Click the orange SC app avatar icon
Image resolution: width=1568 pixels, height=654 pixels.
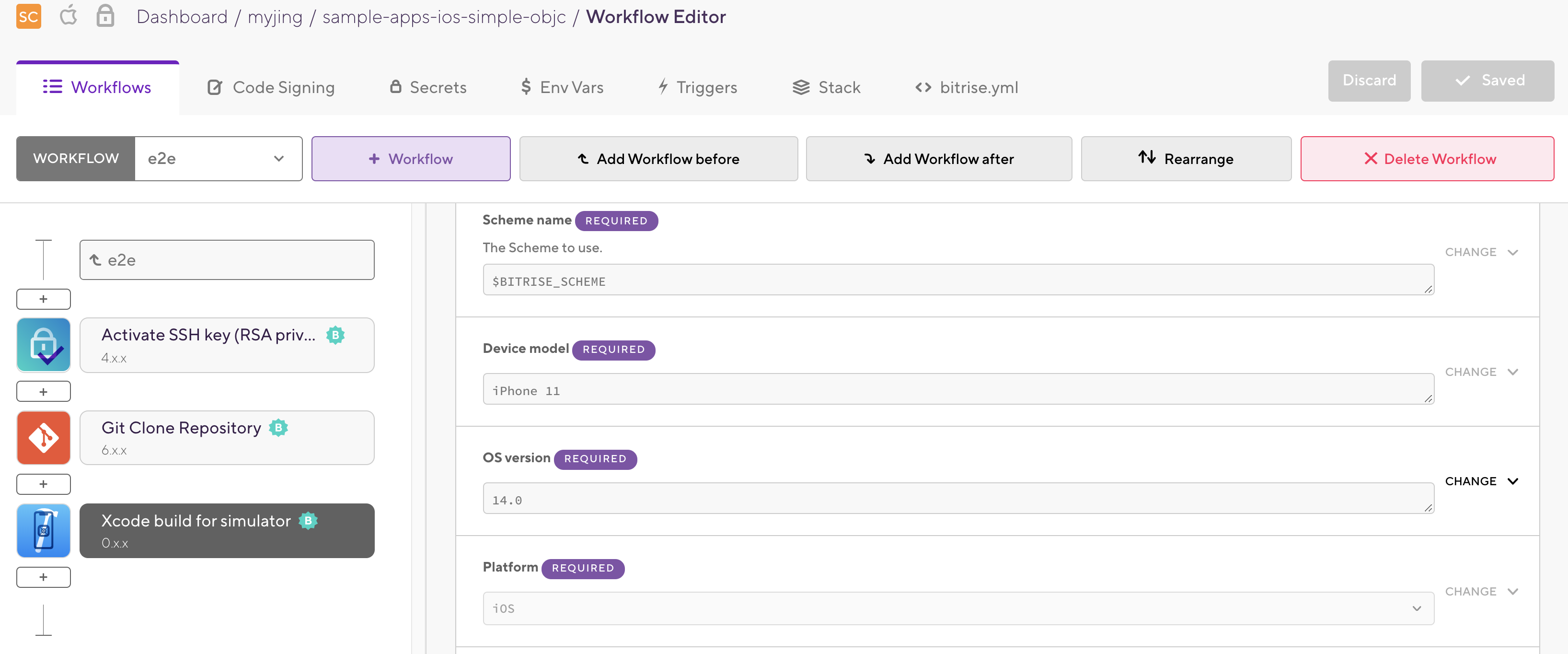(x=28, y=16)
